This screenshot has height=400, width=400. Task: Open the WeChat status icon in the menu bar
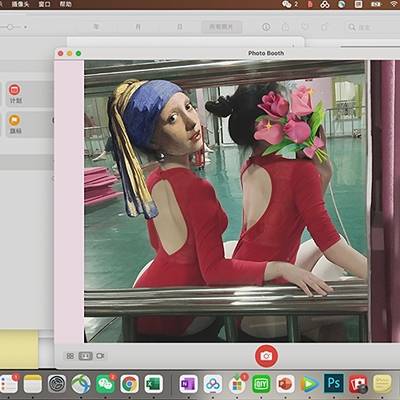pos(289,4)
